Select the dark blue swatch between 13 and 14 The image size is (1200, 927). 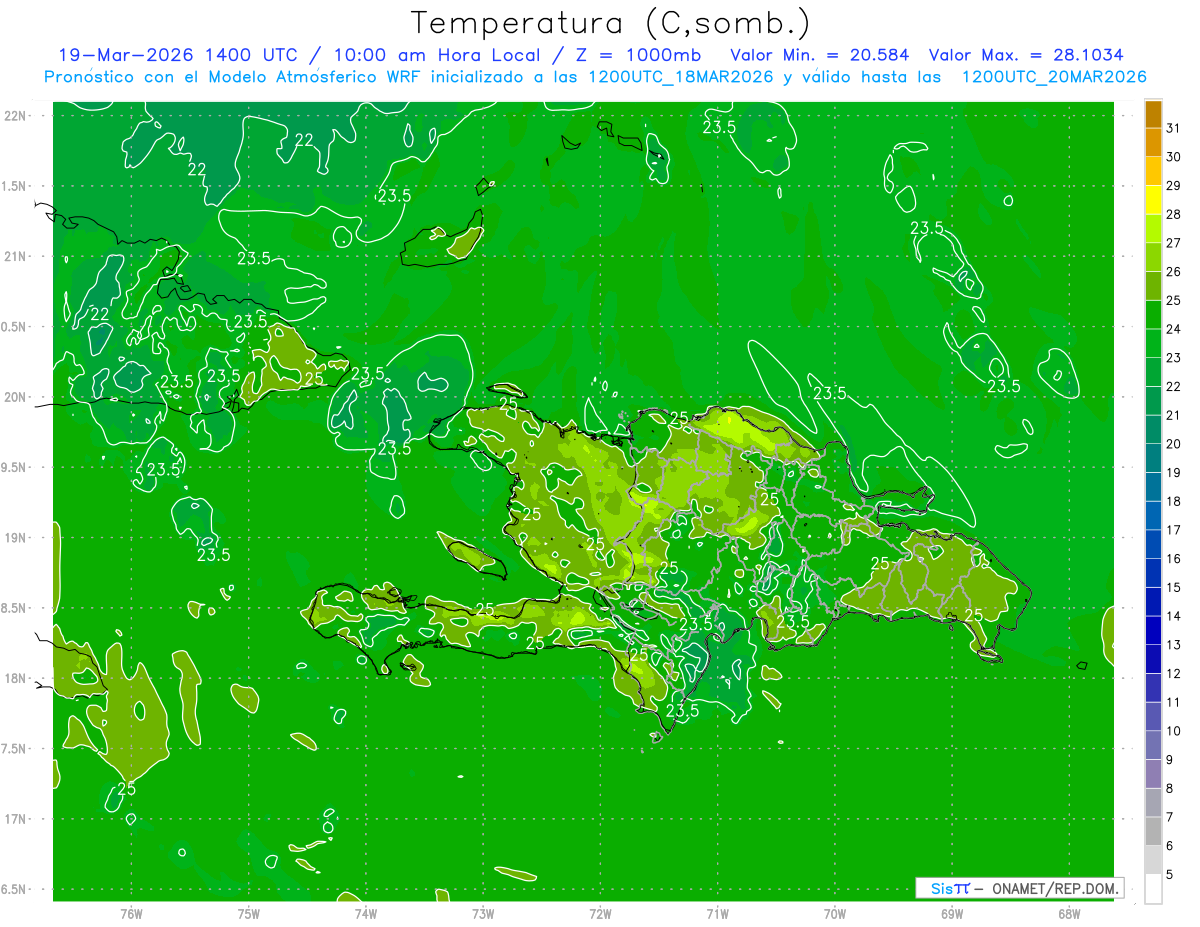pos(1153,630)
